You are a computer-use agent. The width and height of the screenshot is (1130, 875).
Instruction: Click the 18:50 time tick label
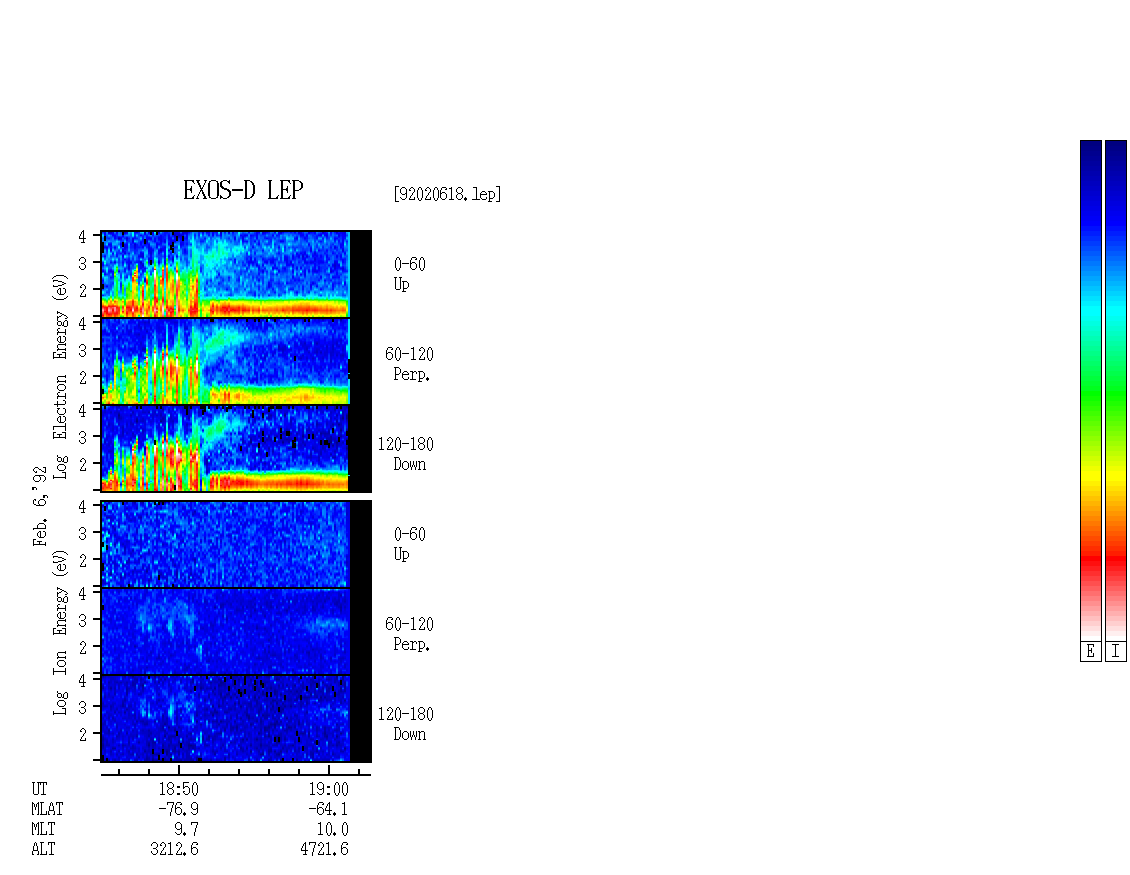179,789
